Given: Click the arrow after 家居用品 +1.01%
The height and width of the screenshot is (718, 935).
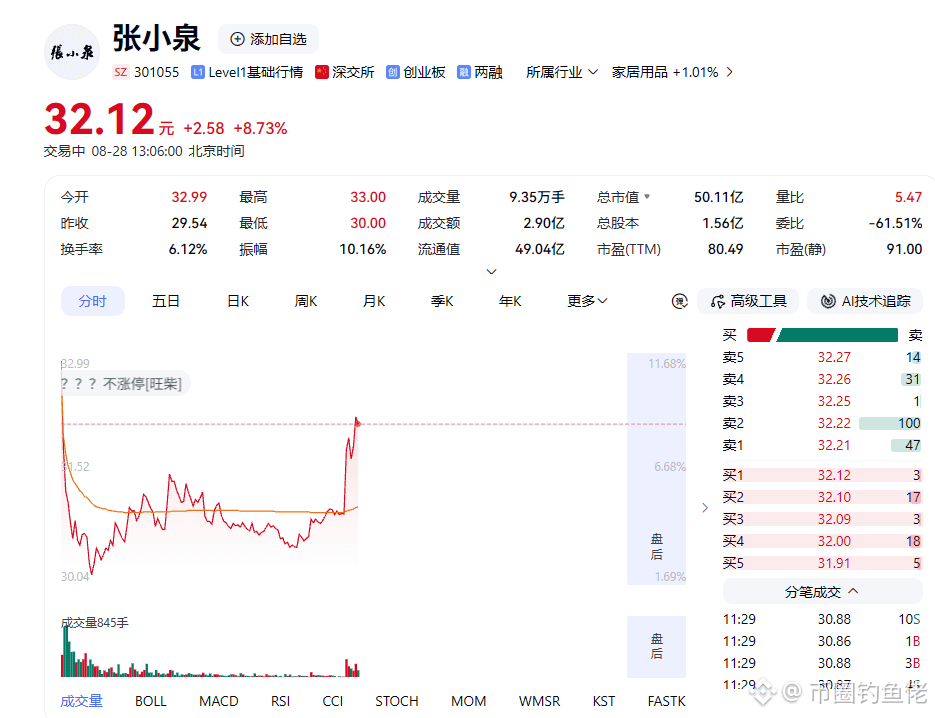Looking at the screenshot, I should tap(729, 72).
